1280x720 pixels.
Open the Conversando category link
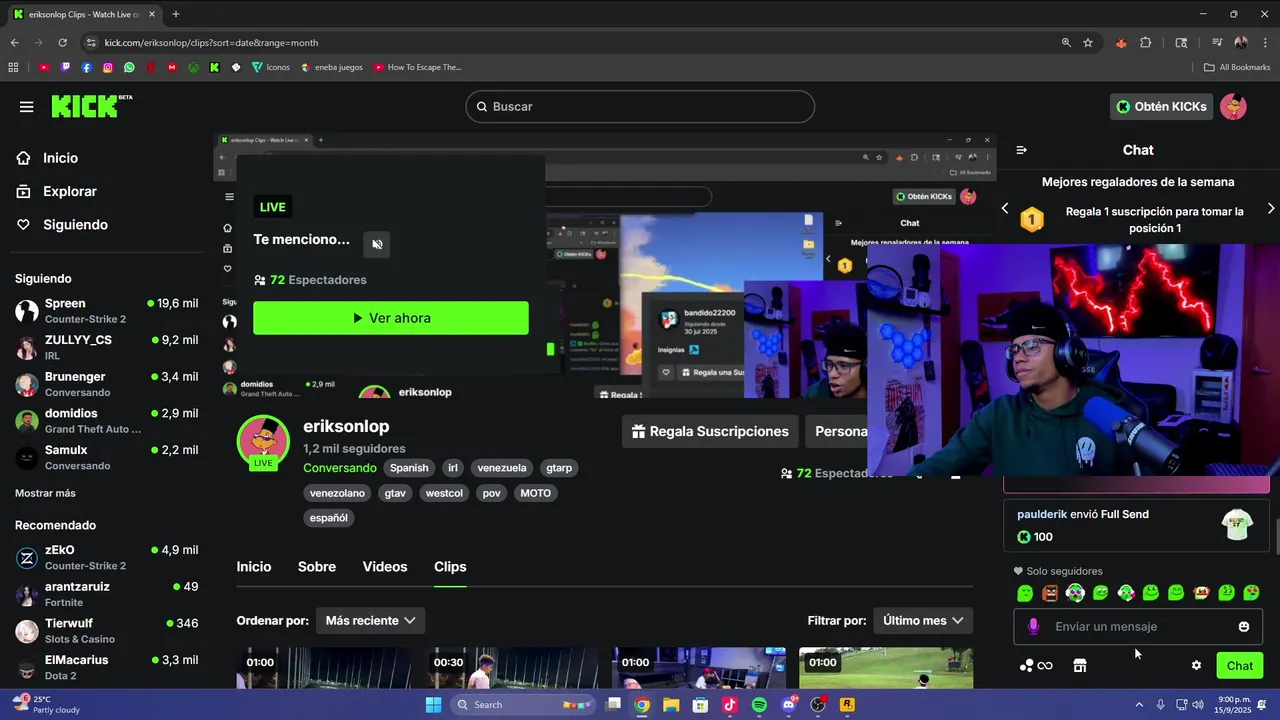pos(340,468)
